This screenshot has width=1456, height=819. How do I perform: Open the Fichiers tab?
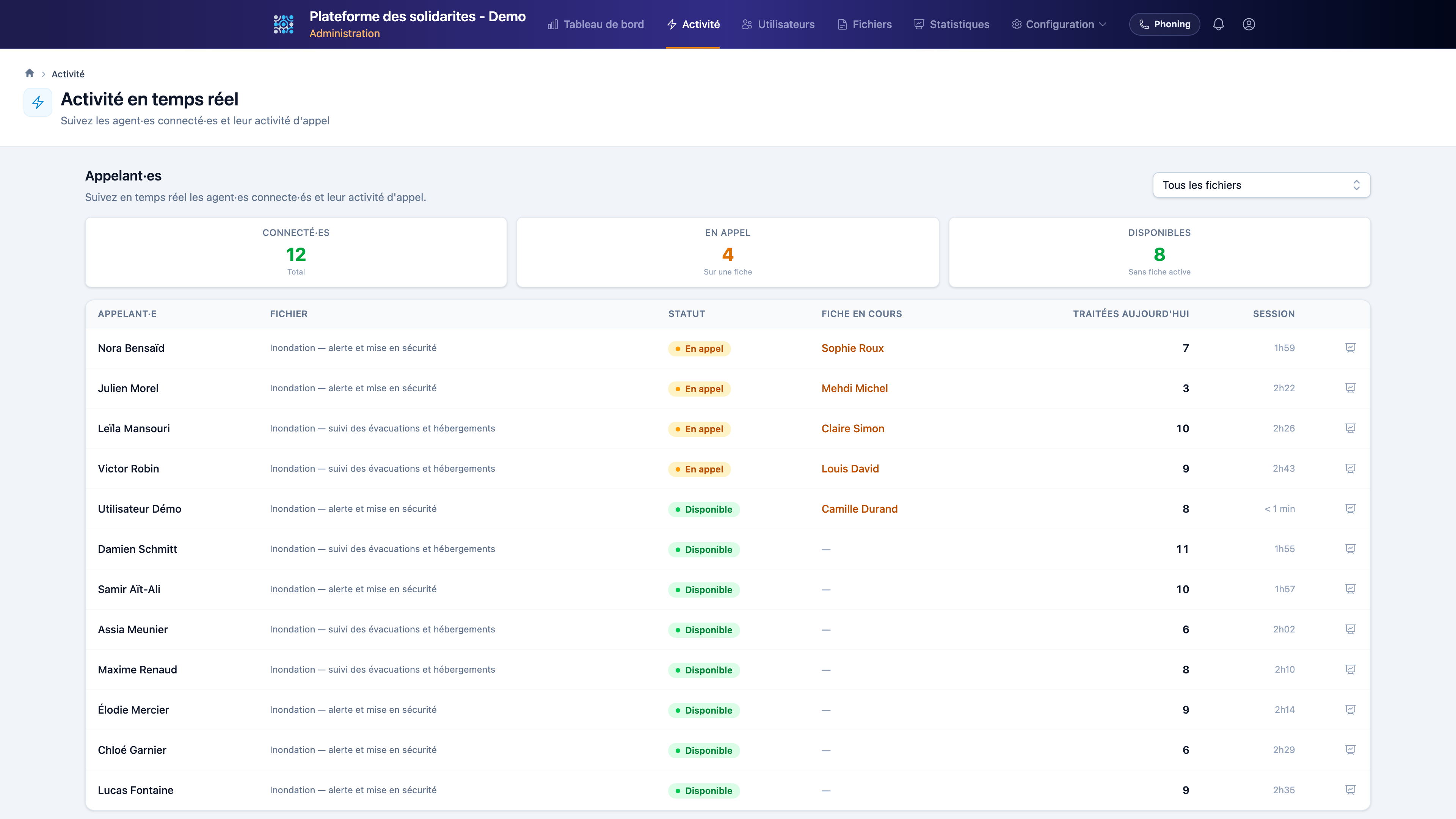865,24
